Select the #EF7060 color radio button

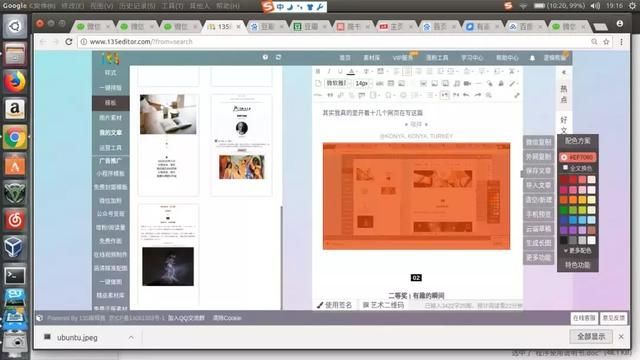(564, 157)
